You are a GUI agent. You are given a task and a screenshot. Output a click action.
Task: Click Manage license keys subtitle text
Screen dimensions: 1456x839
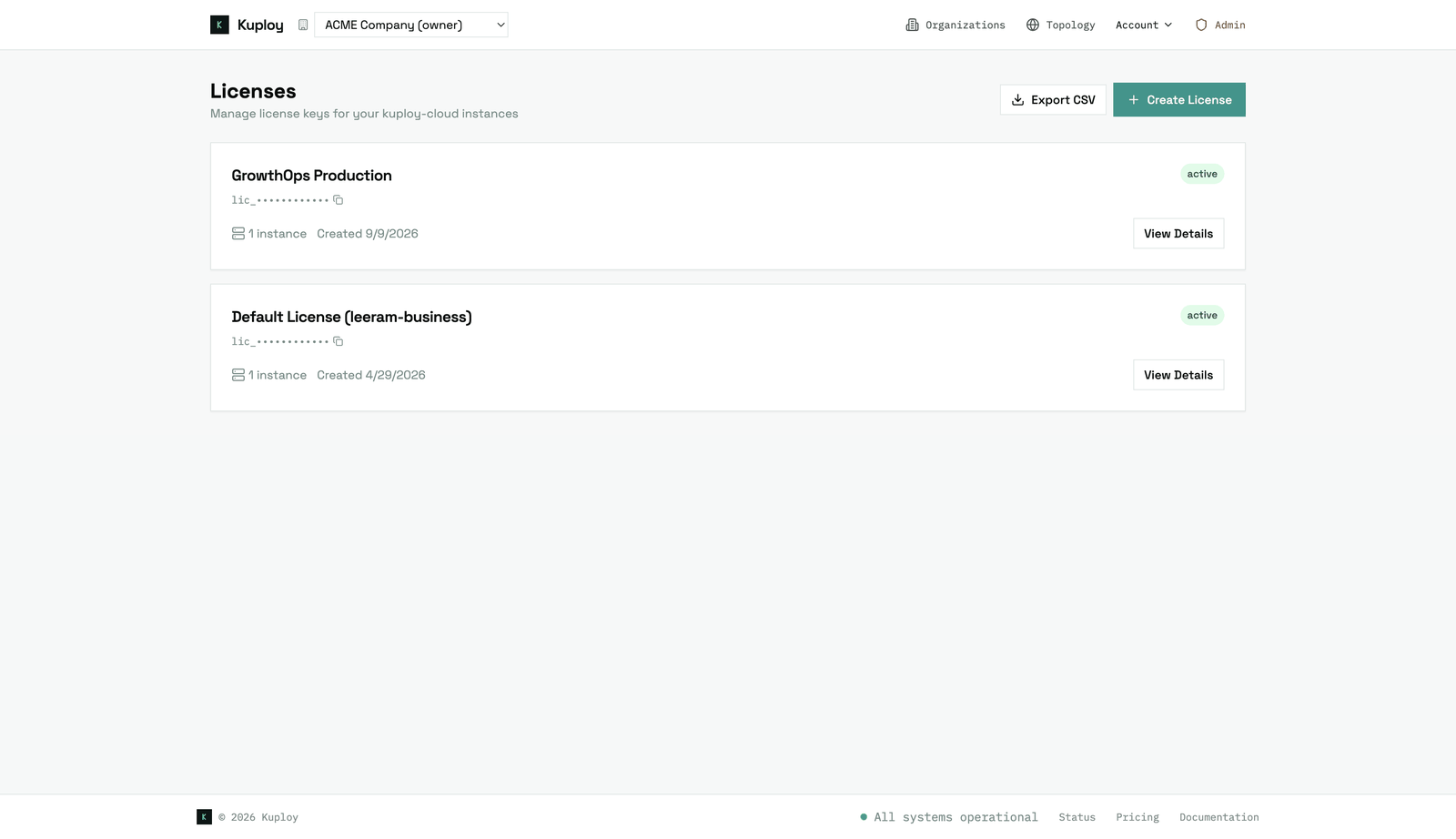click(364, 114)
